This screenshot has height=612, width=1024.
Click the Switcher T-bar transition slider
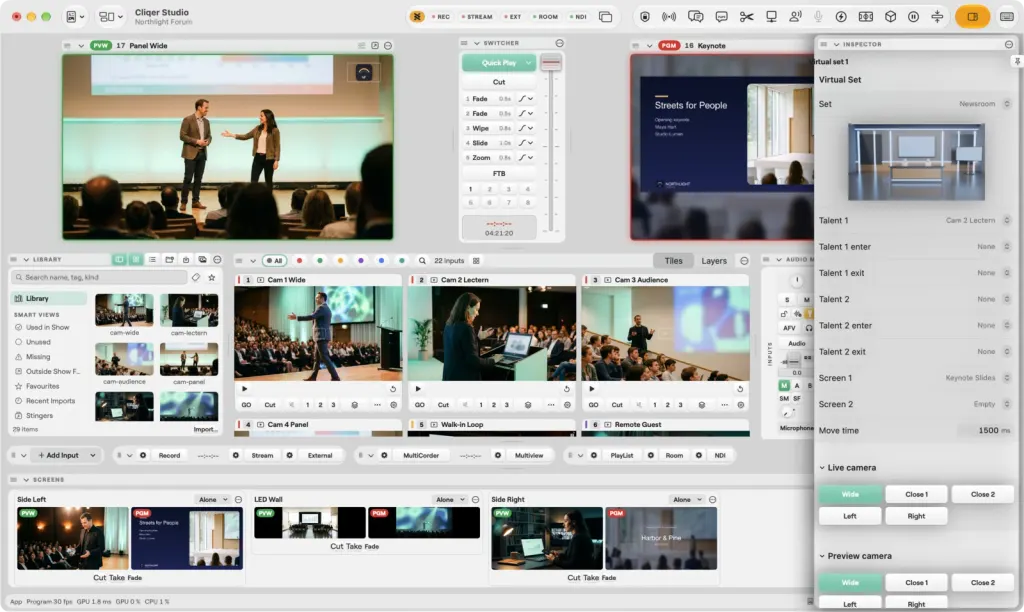click(551, 63)
